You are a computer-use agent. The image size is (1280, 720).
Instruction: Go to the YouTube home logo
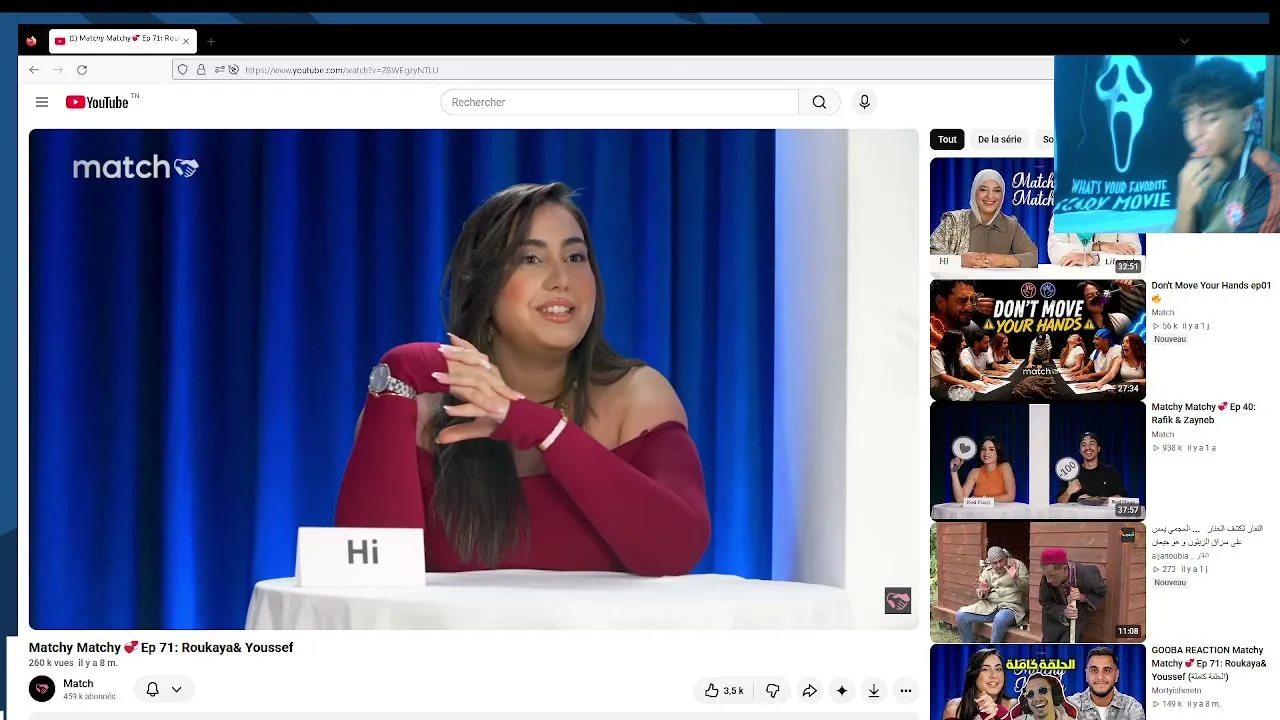97,102
